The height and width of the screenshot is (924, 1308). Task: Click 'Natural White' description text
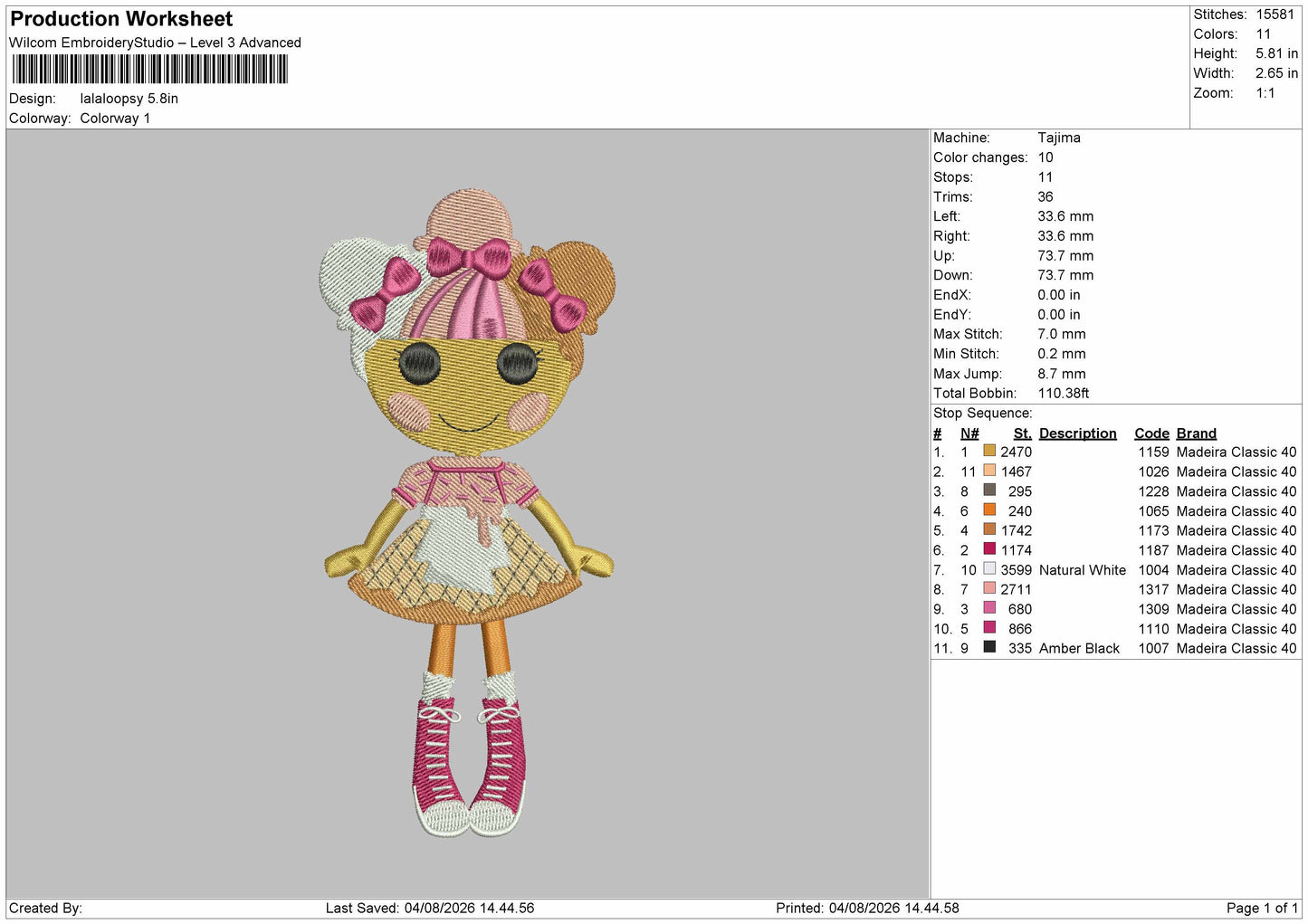tap(1083, 570)
